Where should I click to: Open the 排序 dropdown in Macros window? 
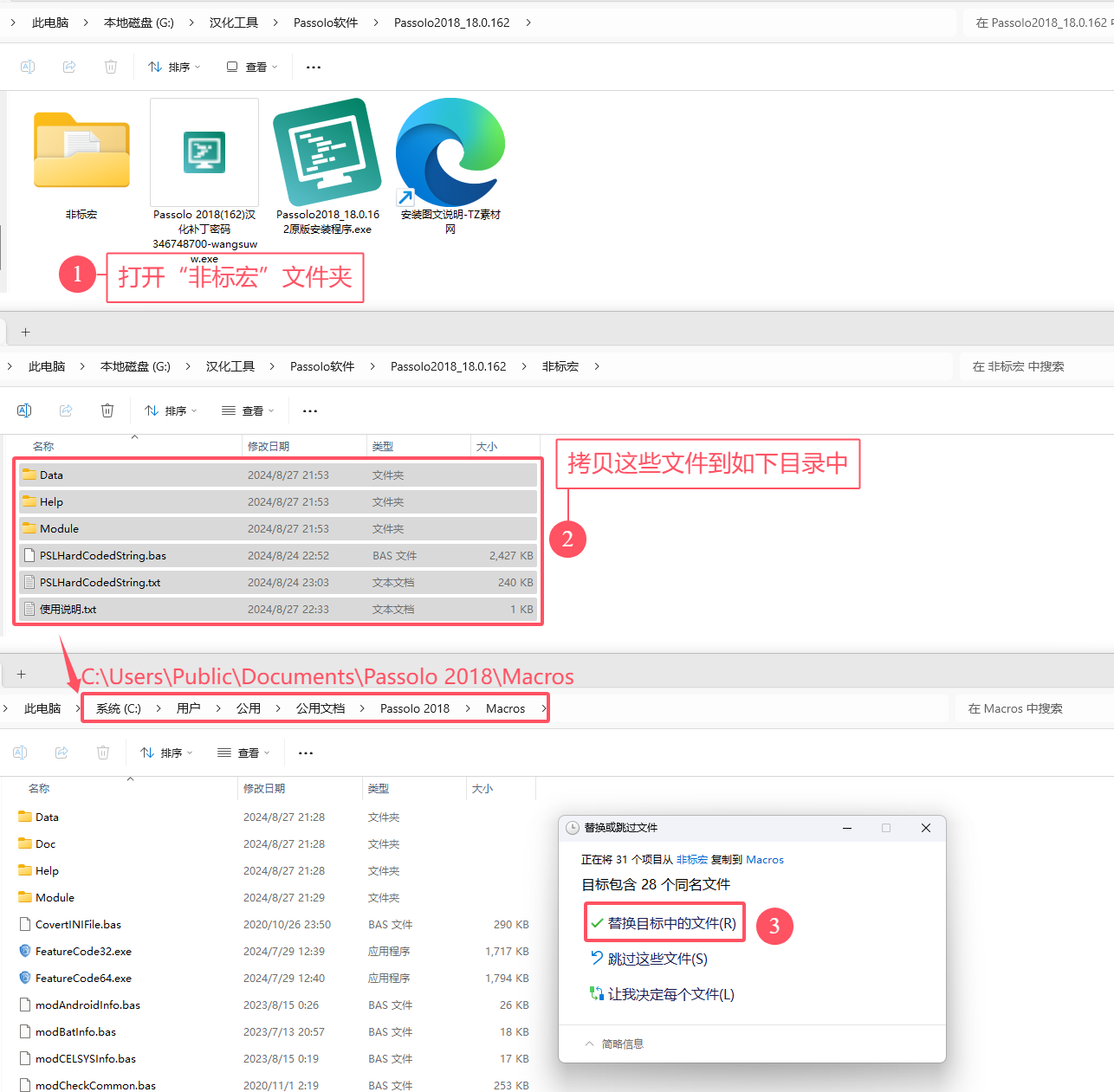tap(166, 753)
